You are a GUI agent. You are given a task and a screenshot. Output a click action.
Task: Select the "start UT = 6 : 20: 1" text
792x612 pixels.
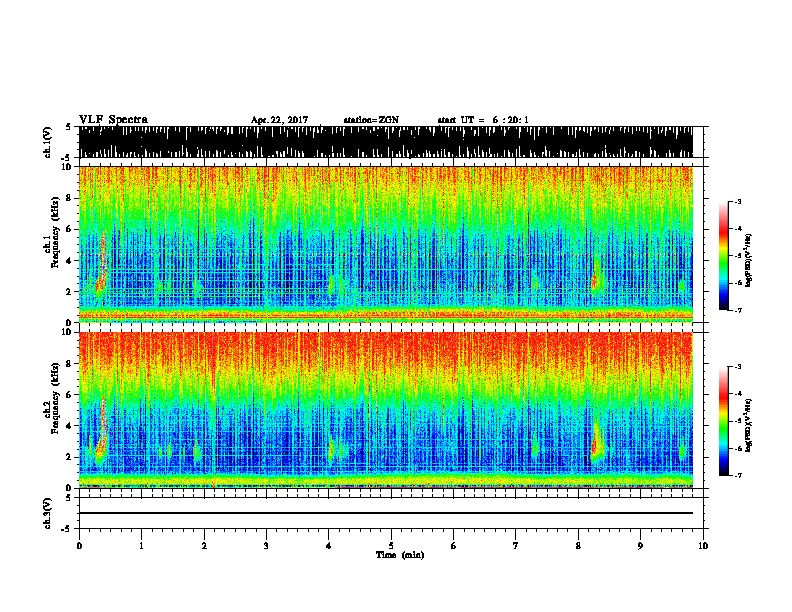pos(483,120)
